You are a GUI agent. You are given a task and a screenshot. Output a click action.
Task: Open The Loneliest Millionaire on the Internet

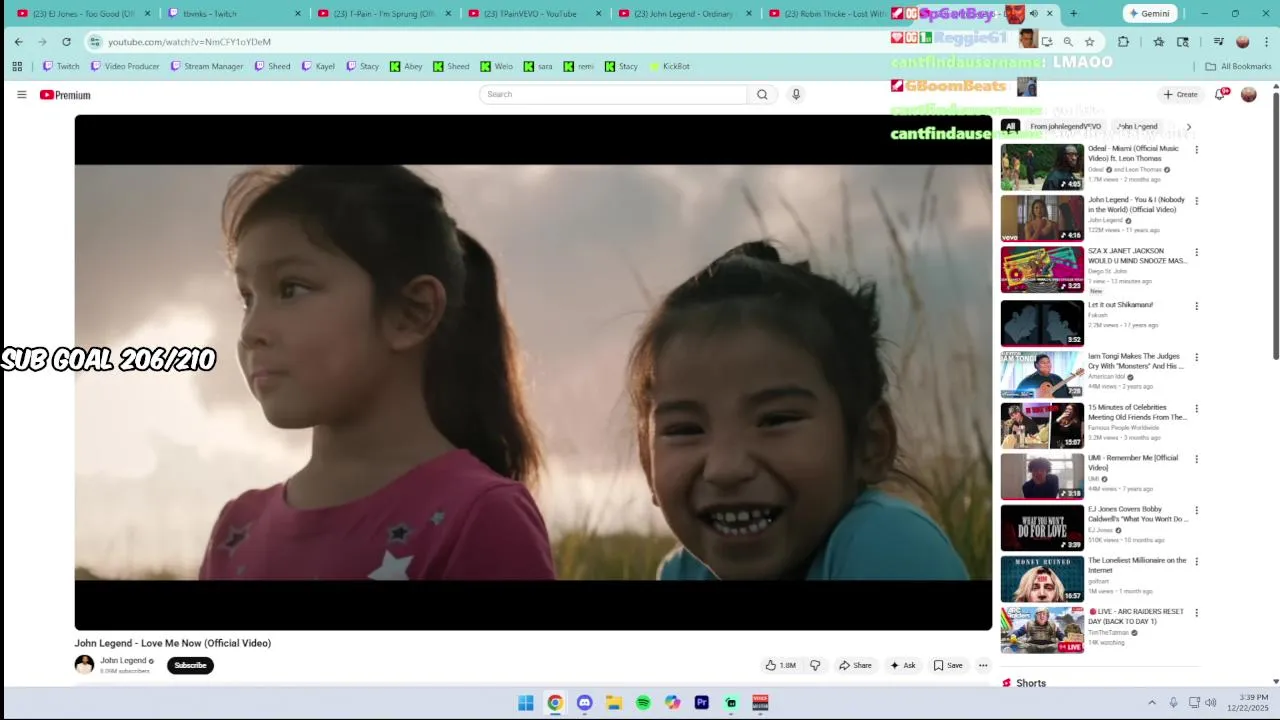click(1137, 565)
